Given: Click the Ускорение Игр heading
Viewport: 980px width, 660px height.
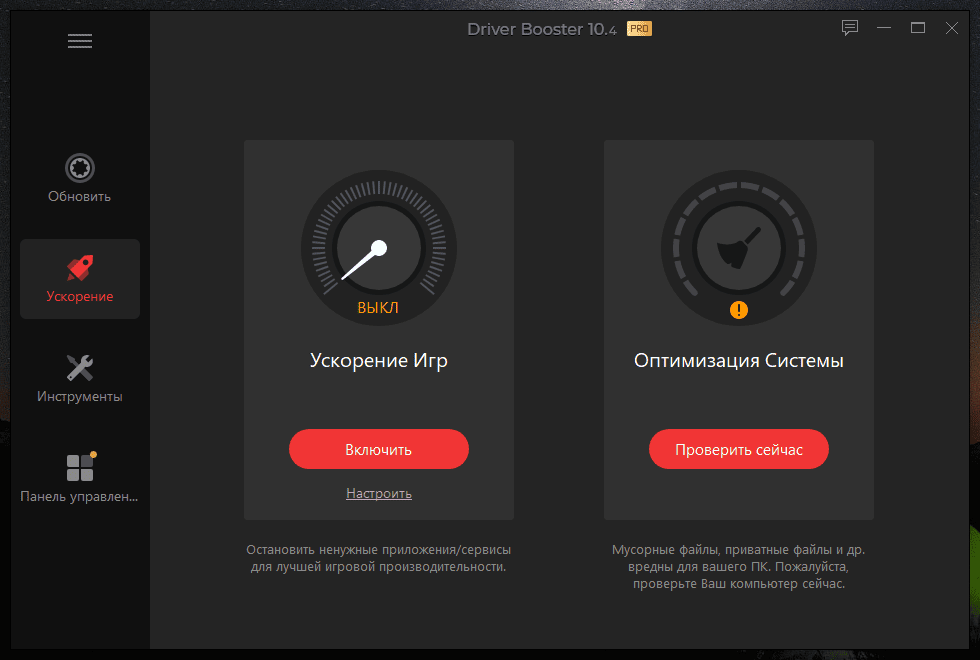Looking at the screenshot, I should click(x=379, y=361).
